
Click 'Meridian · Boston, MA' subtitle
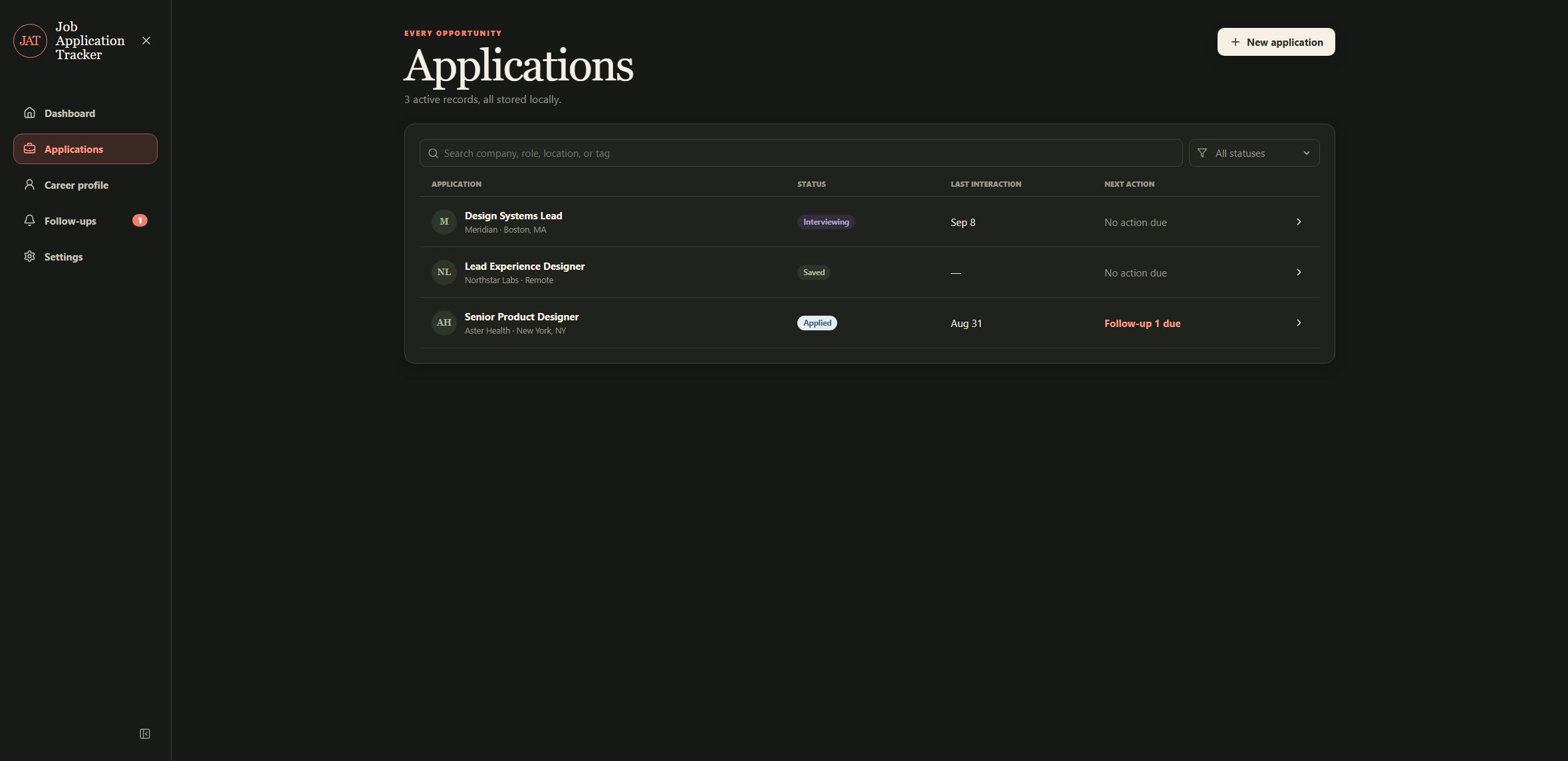505,229
